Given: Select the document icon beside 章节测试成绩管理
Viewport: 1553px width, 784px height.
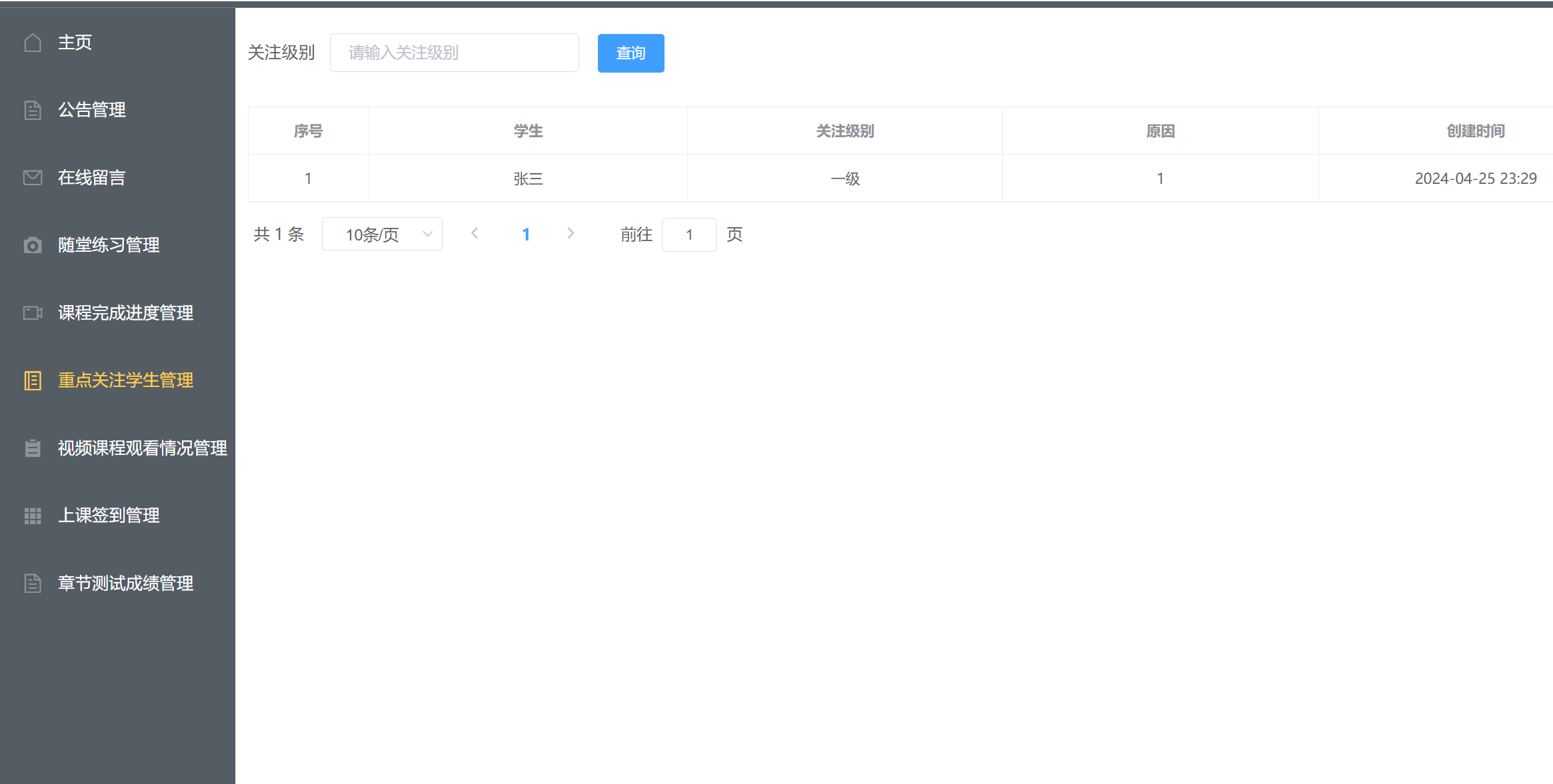Looking at the screenshot, I should 33,583.
